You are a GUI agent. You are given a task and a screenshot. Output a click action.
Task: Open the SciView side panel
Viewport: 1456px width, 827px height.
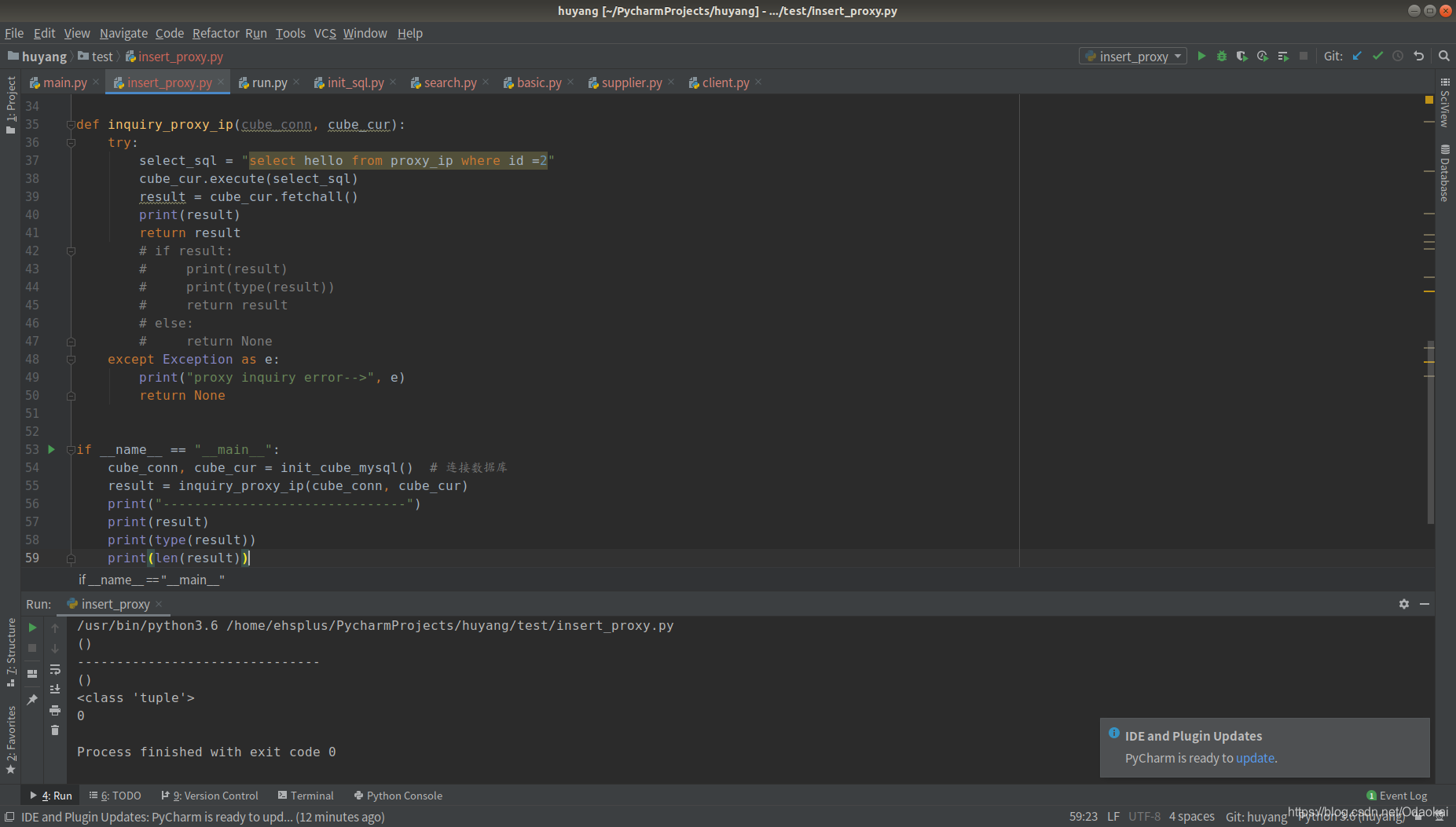click(1445, 103)
